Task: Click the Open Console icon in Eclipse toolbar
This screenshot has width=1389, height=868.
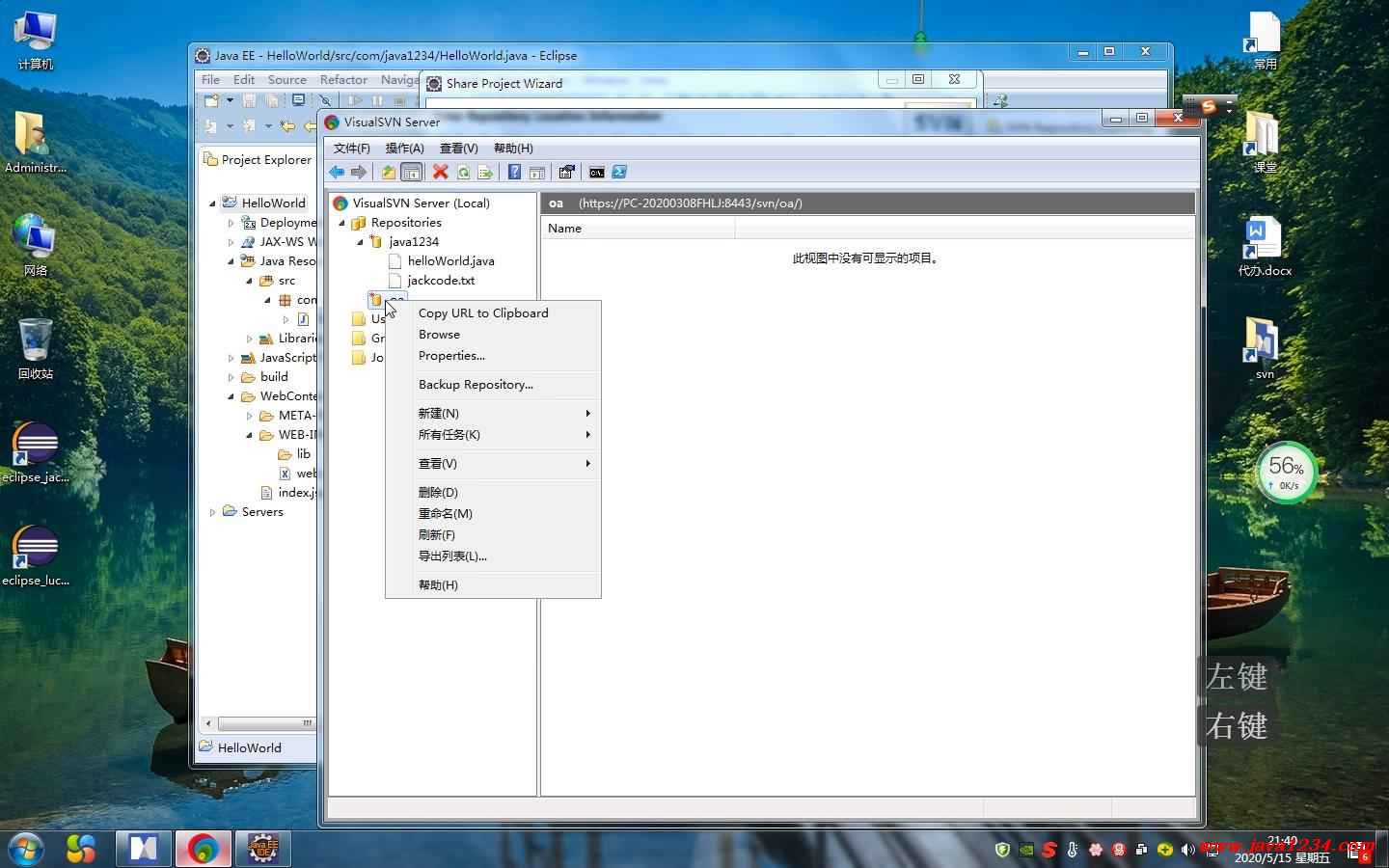Action: click(299, 100)
